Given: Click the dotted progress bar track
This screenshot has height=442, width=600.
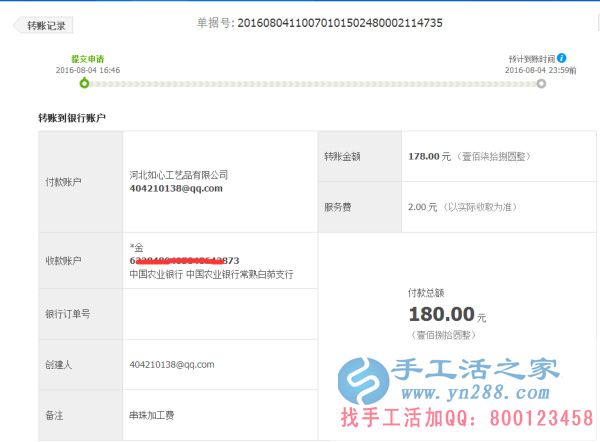Looking at the screenshot, I should pos(310,84).
